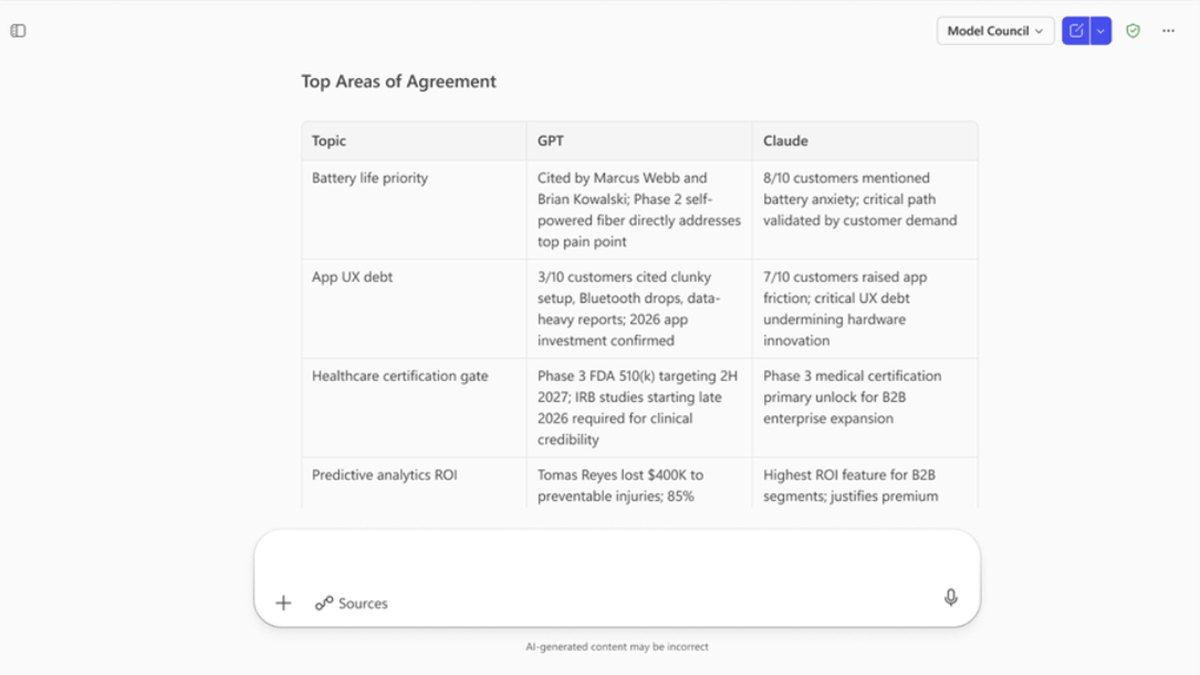
Task: Click the green shield protection icon
Action: pyautogui.click(x=1133, y=30)
